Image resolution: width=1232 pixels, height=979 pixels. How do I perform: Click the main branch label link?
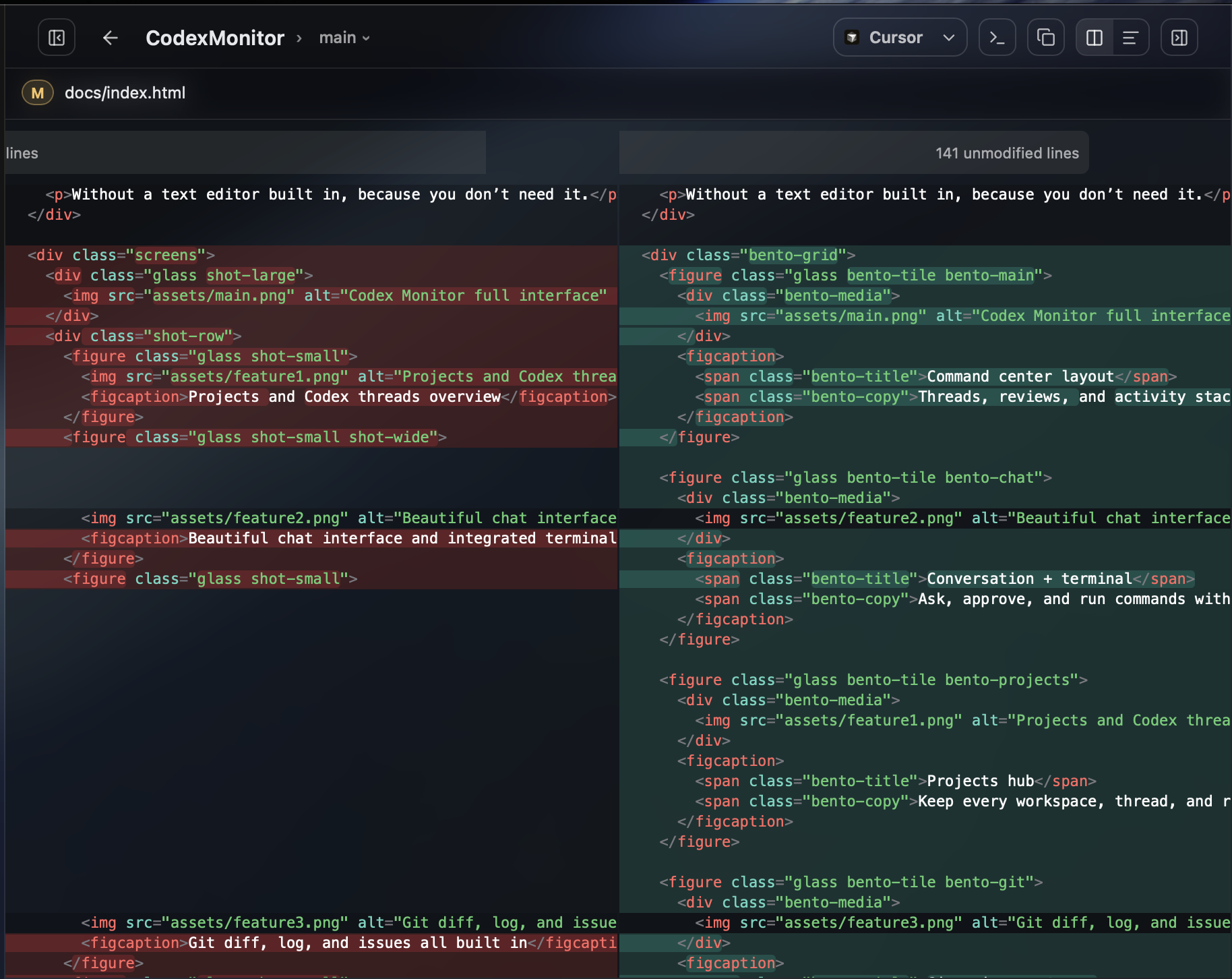click(336, 38)
